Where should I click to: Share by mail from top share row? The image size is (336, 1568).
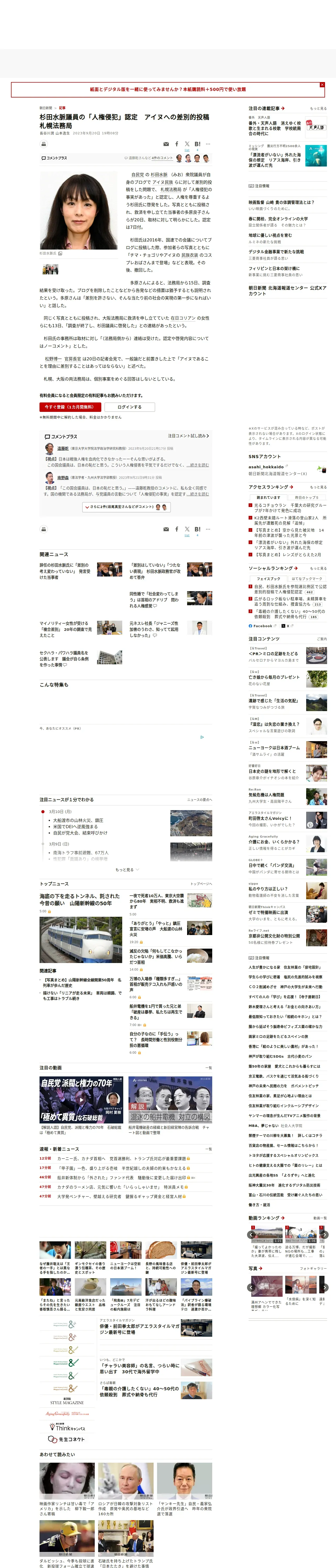166,144
